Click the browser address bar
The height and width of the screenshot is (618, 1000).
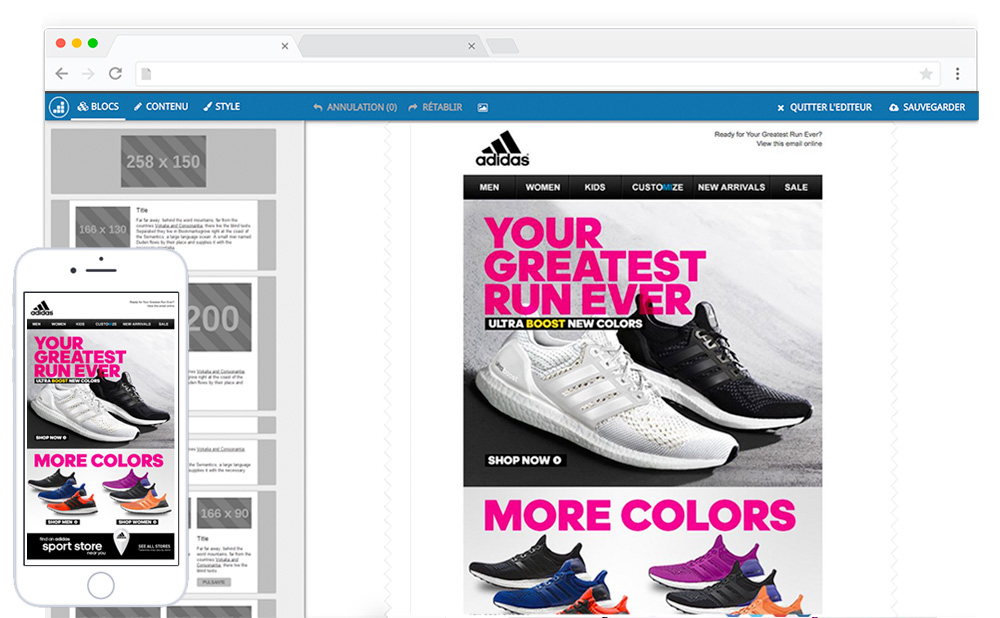click(539, 74)
